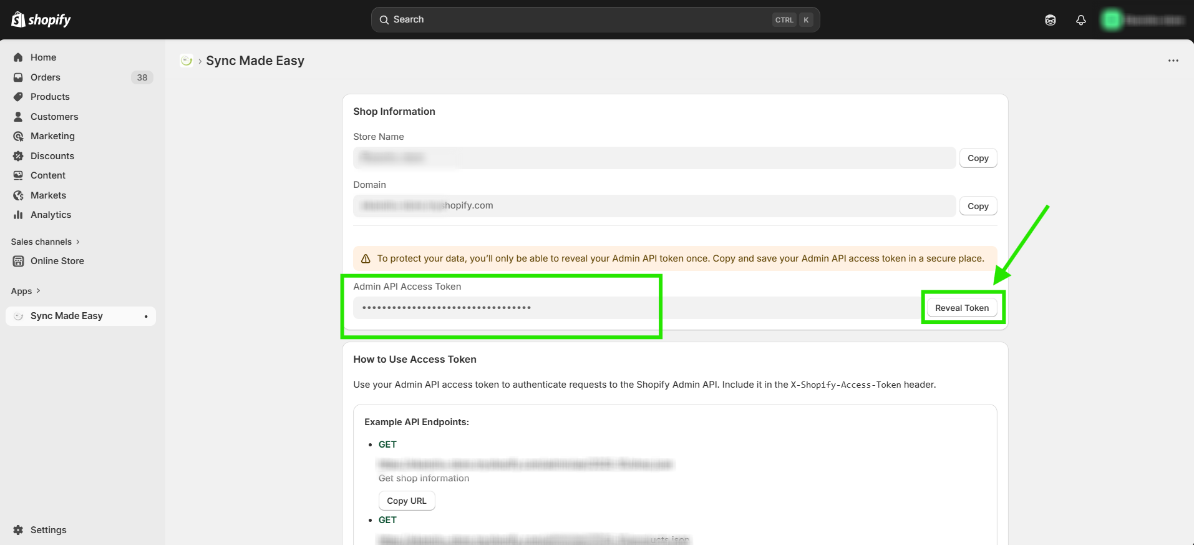Viewport: 1194px width, 545px height.
Task: Click the Analytics bar chart icon
Action: pyautogui.click(x=18, y=215)
